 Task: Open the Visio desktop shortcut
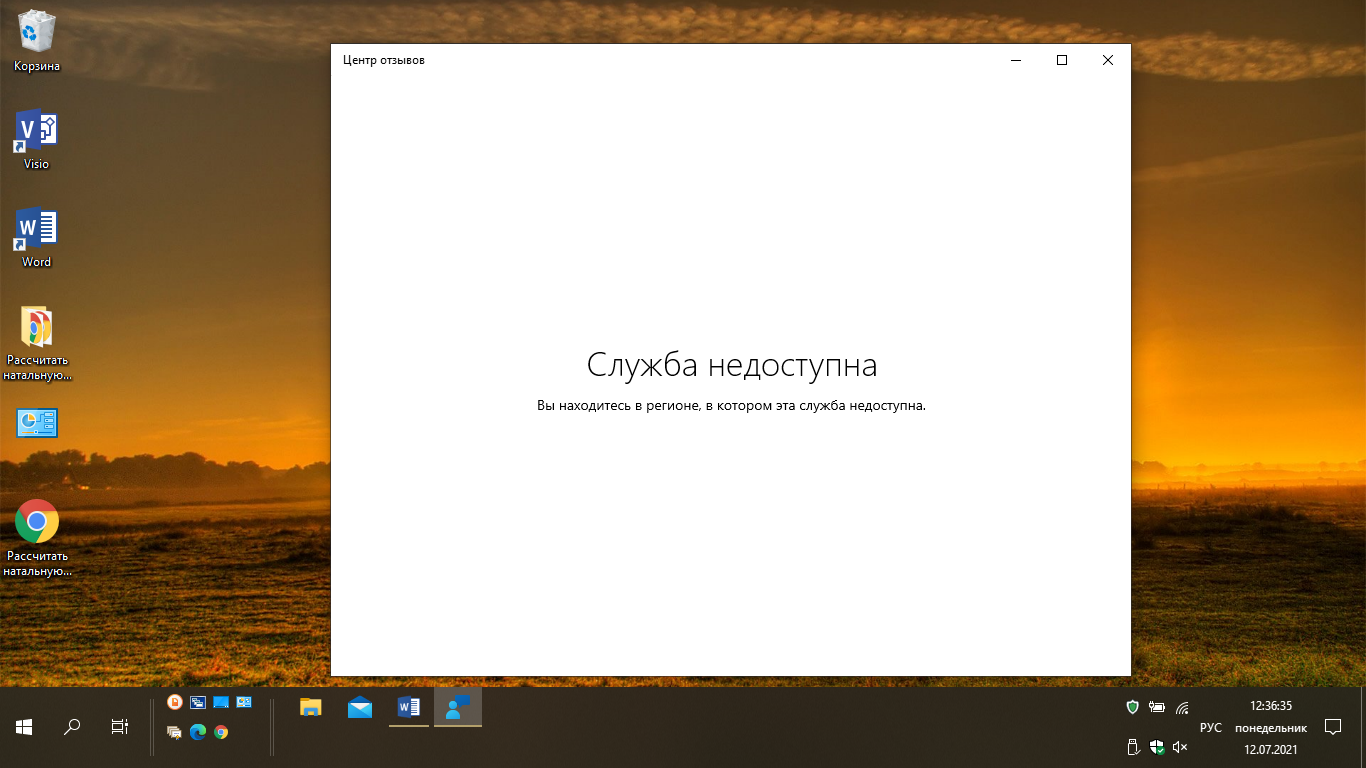(x=36, y=131)
